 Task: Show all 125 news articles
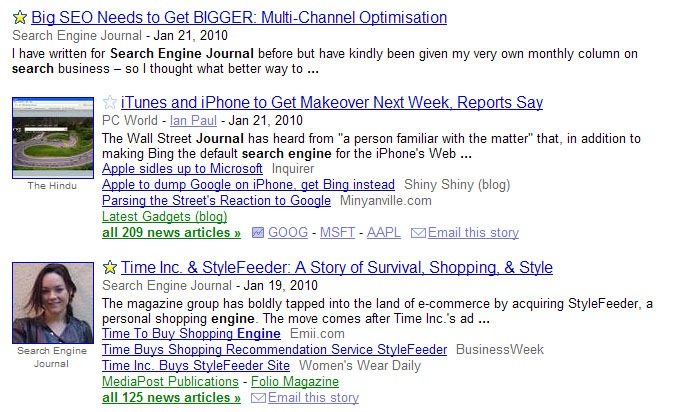click(x=171, y=397)
